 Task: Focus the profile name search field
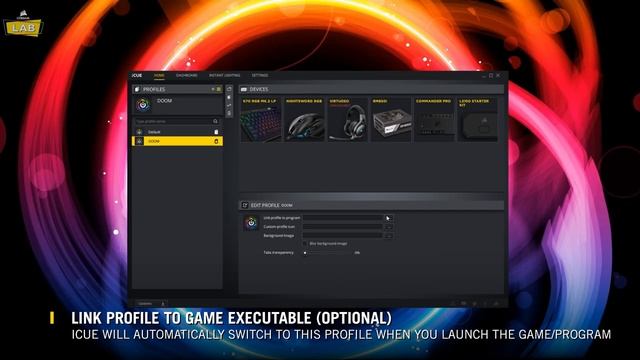177,121
